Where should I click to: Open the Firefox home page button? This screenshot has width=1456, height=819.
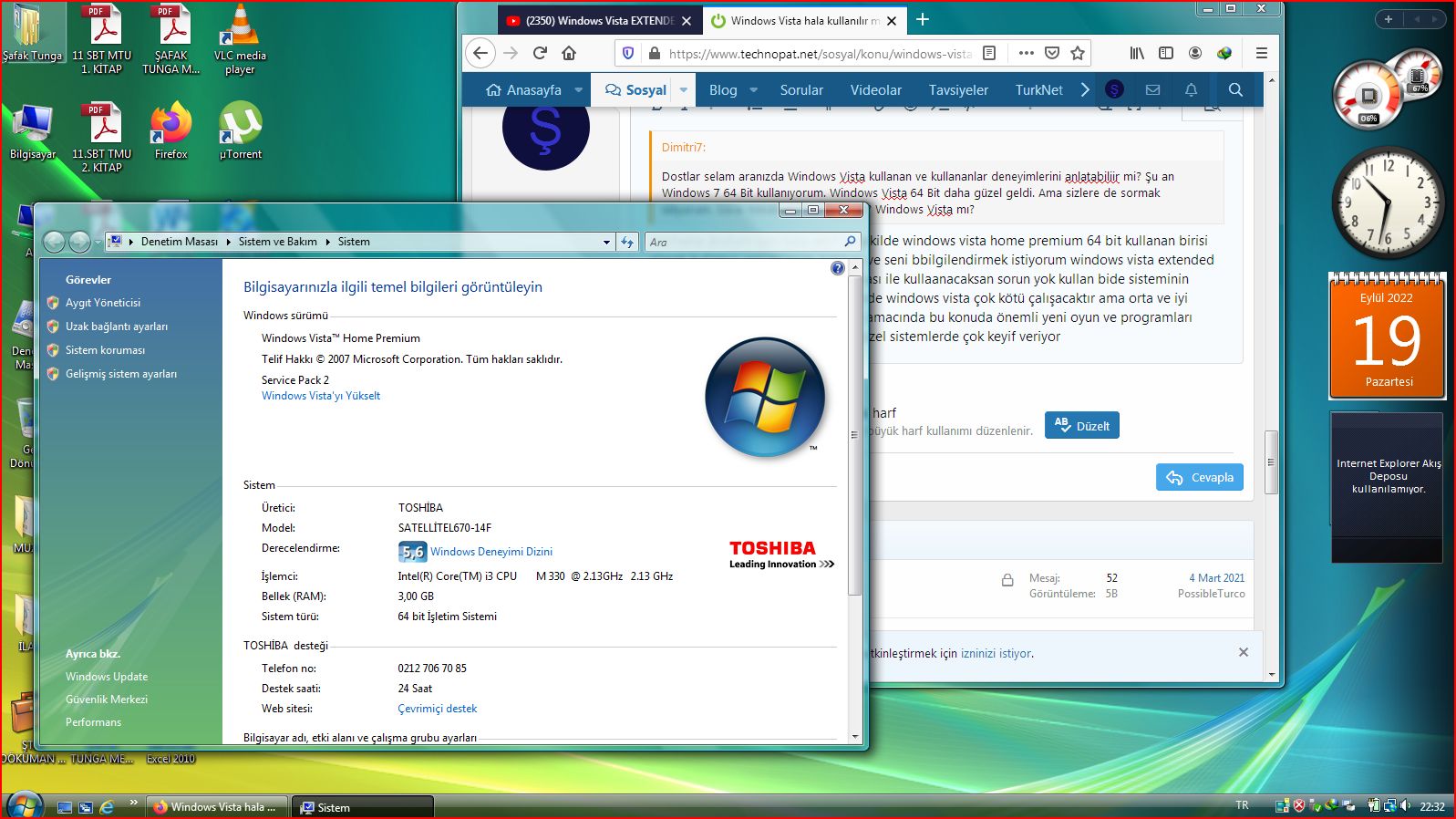tap(569, 54)
